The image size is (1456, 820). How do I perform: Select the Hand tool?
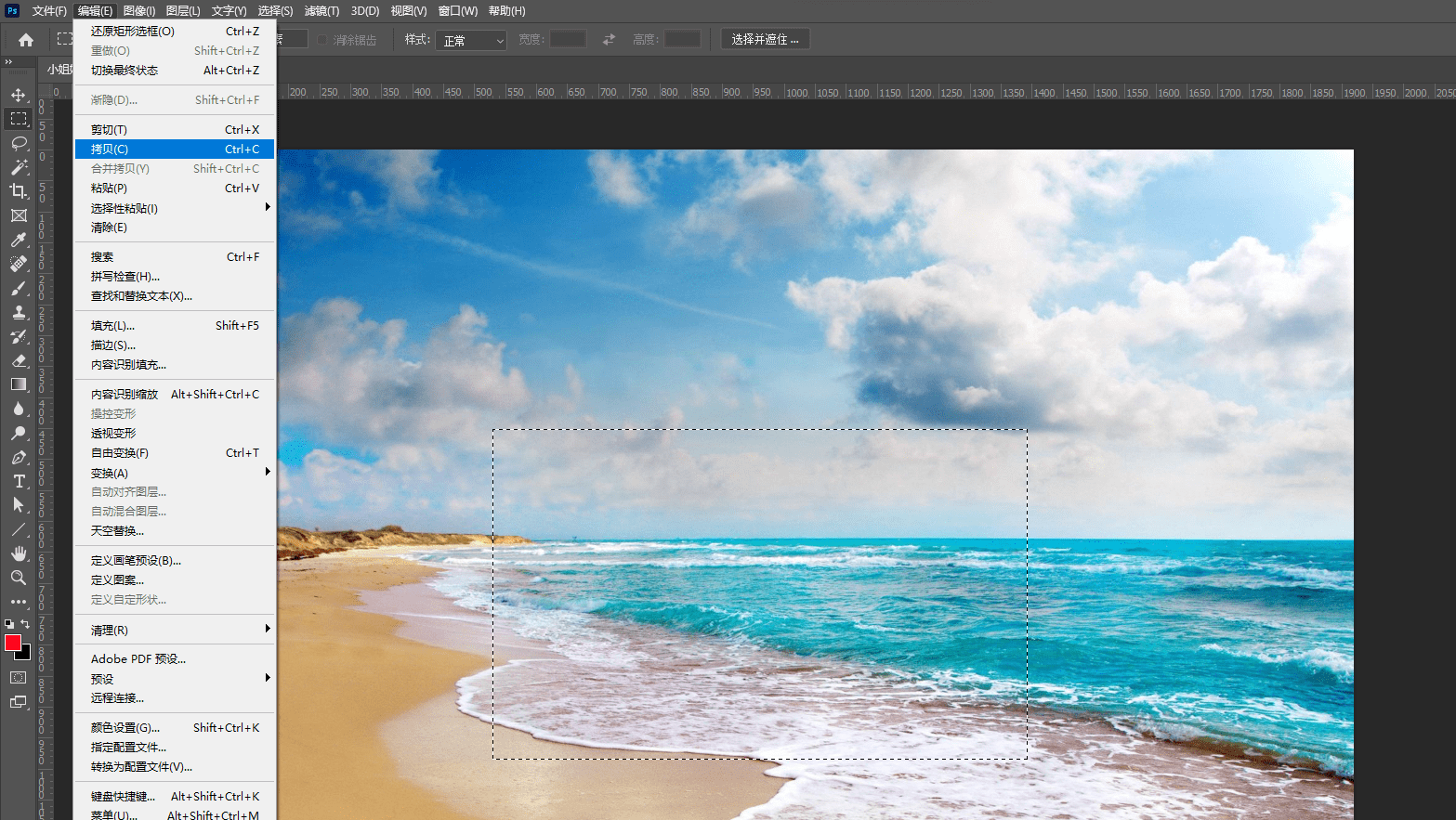tap(19, 553)
